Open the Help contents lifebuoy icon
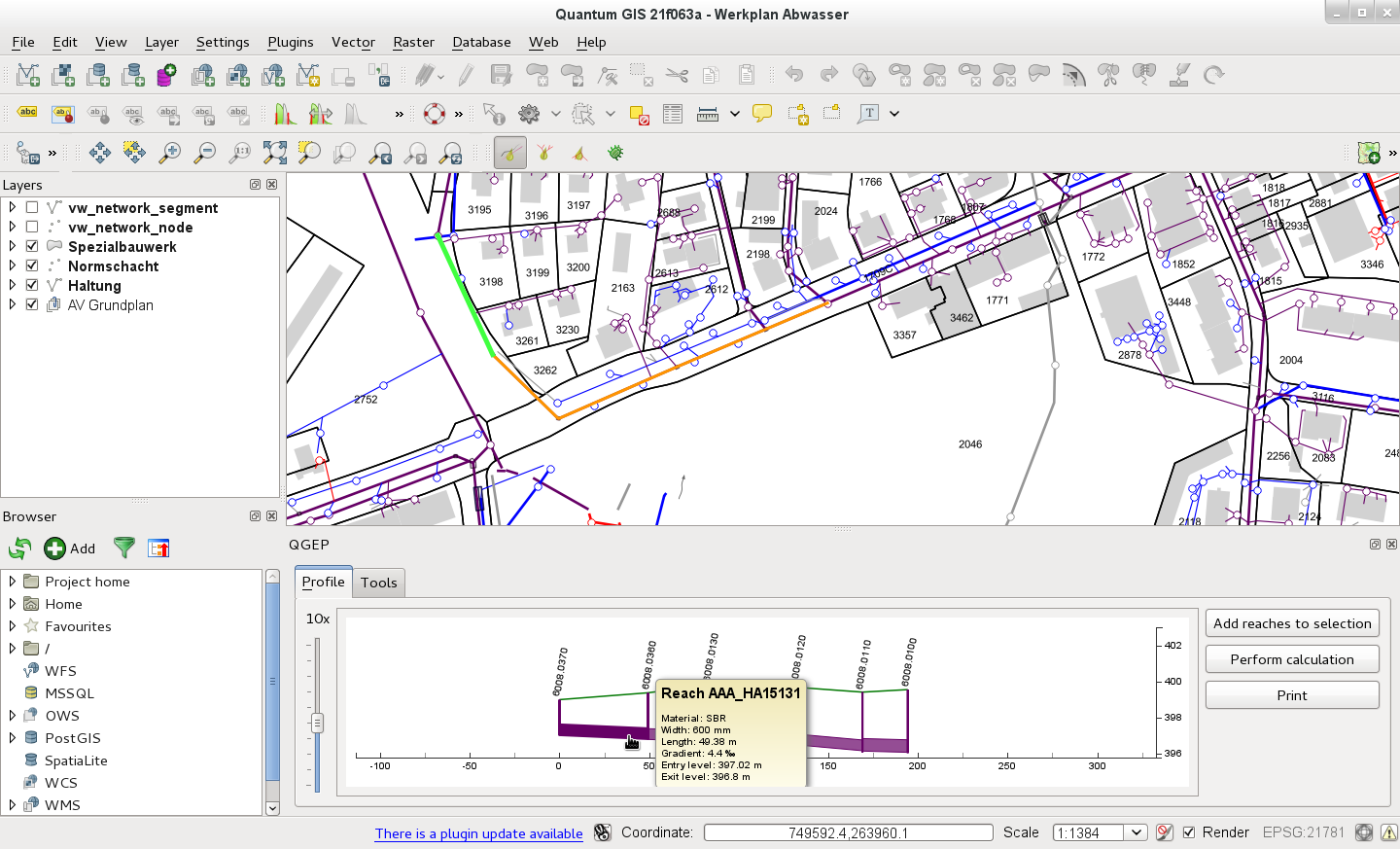The image size is (1400, 849). 435,114
